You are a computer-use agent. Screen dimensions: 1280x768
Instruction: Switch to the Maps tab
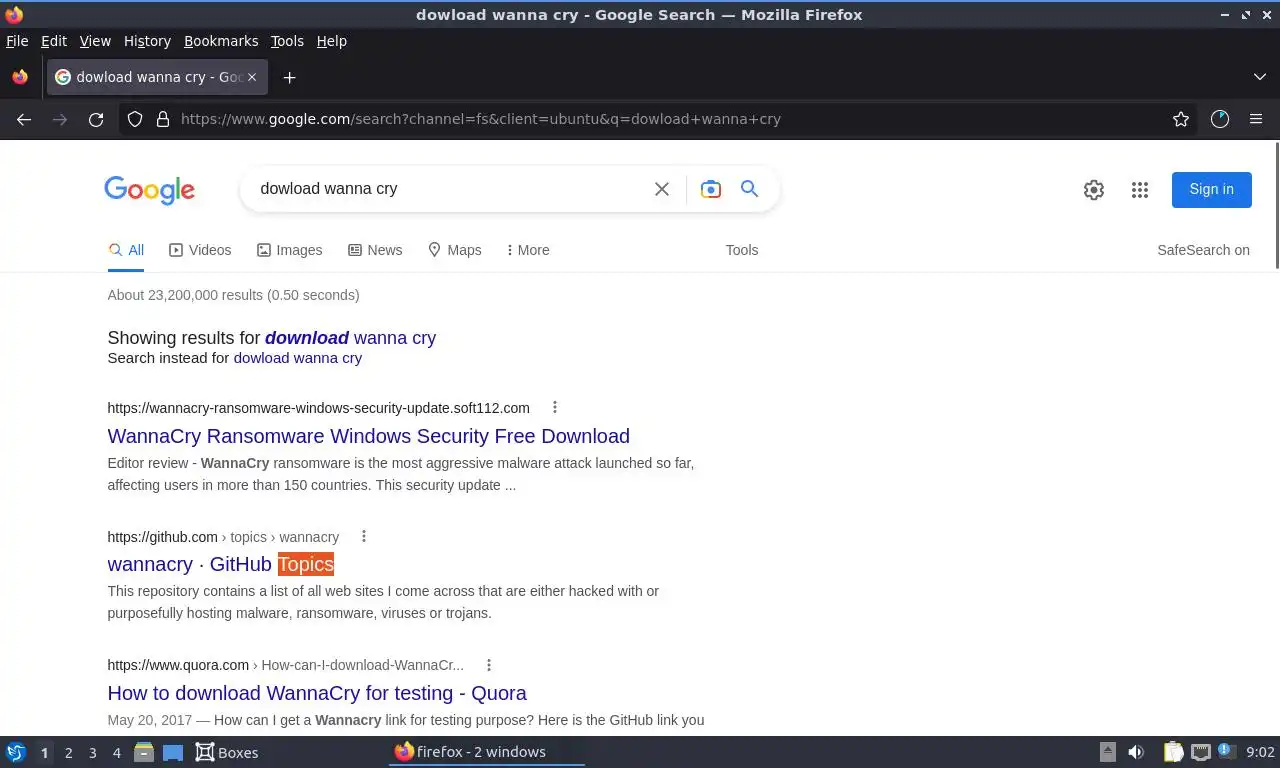tap(455, 250)
